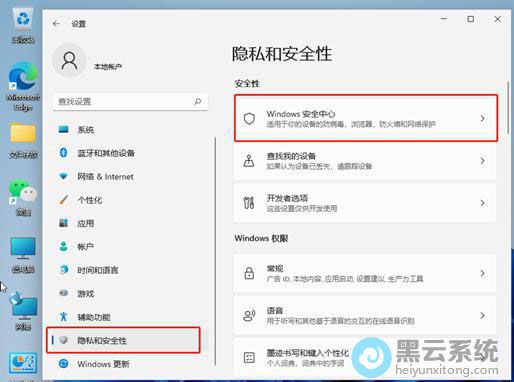
Task: Click the 语音 speech icon
Action: click(x=249, y=315)
